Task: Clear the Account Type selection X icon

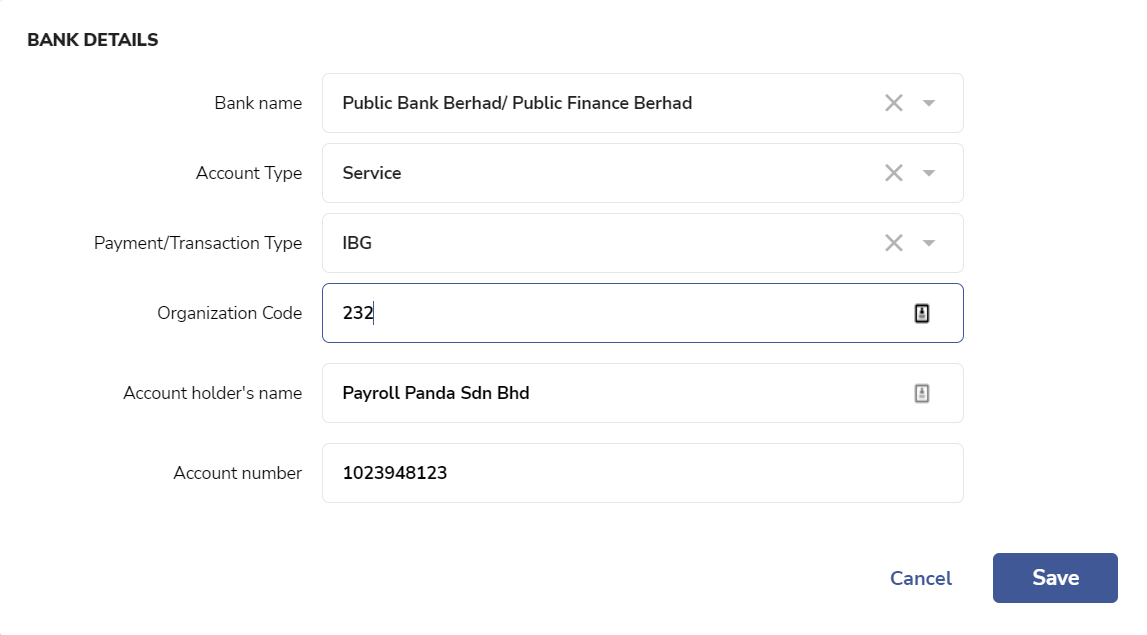Action: click(x=893, y=173)
